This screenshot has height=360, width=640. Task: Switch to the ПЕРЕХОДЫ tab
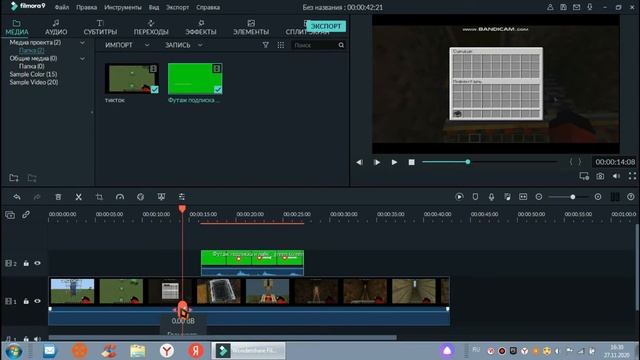(151, 27)
